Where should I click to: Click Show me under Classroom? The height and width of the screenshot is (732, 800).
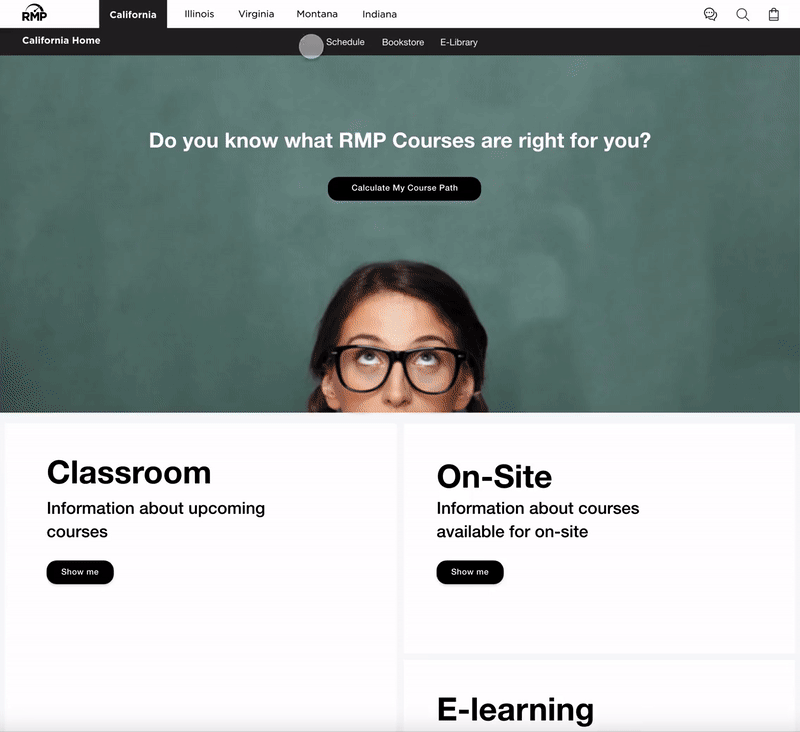coord(80,572)
